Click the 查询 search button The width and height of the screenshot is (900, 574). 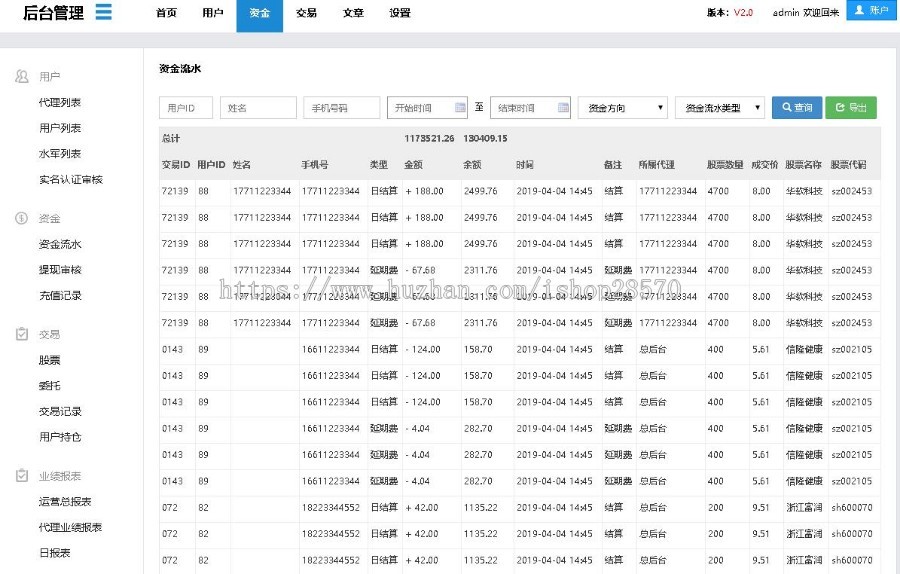797,107
